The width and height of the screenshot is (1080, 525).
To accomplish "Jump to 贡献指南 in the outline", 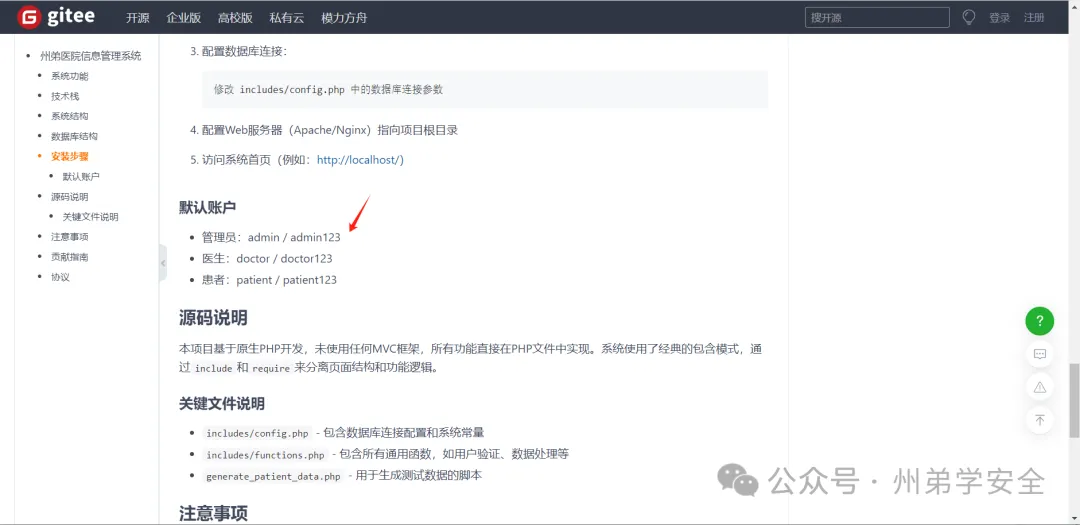I will 70,257.
